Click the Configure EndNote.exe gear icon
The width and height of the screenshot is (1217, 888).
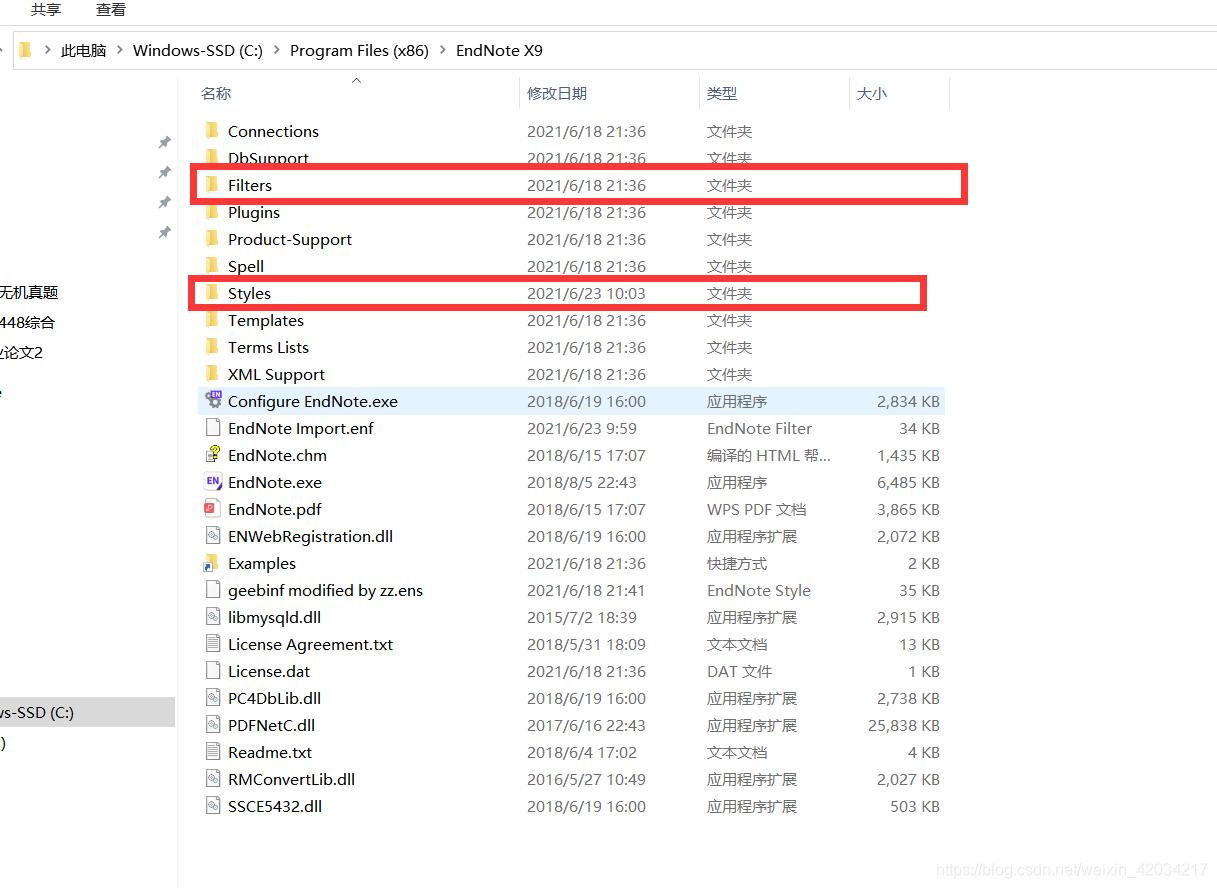tap(213, 400)
